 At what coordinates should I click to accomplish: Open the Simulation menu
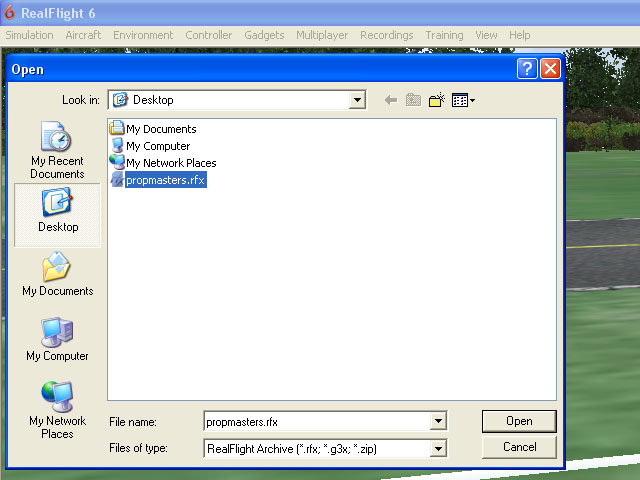tap(29, 35)
